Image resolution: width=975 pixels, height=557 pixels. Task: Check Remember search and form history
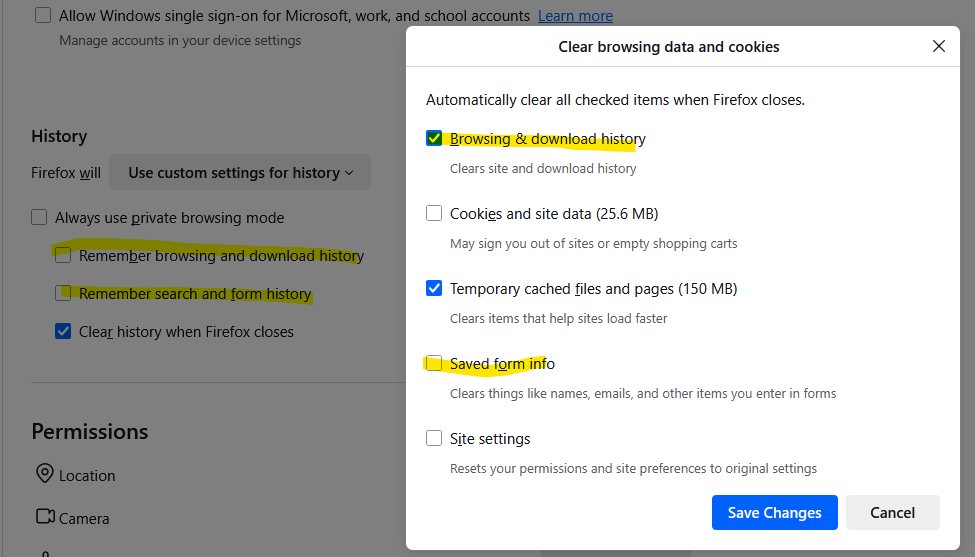click(x=63, y=293)
